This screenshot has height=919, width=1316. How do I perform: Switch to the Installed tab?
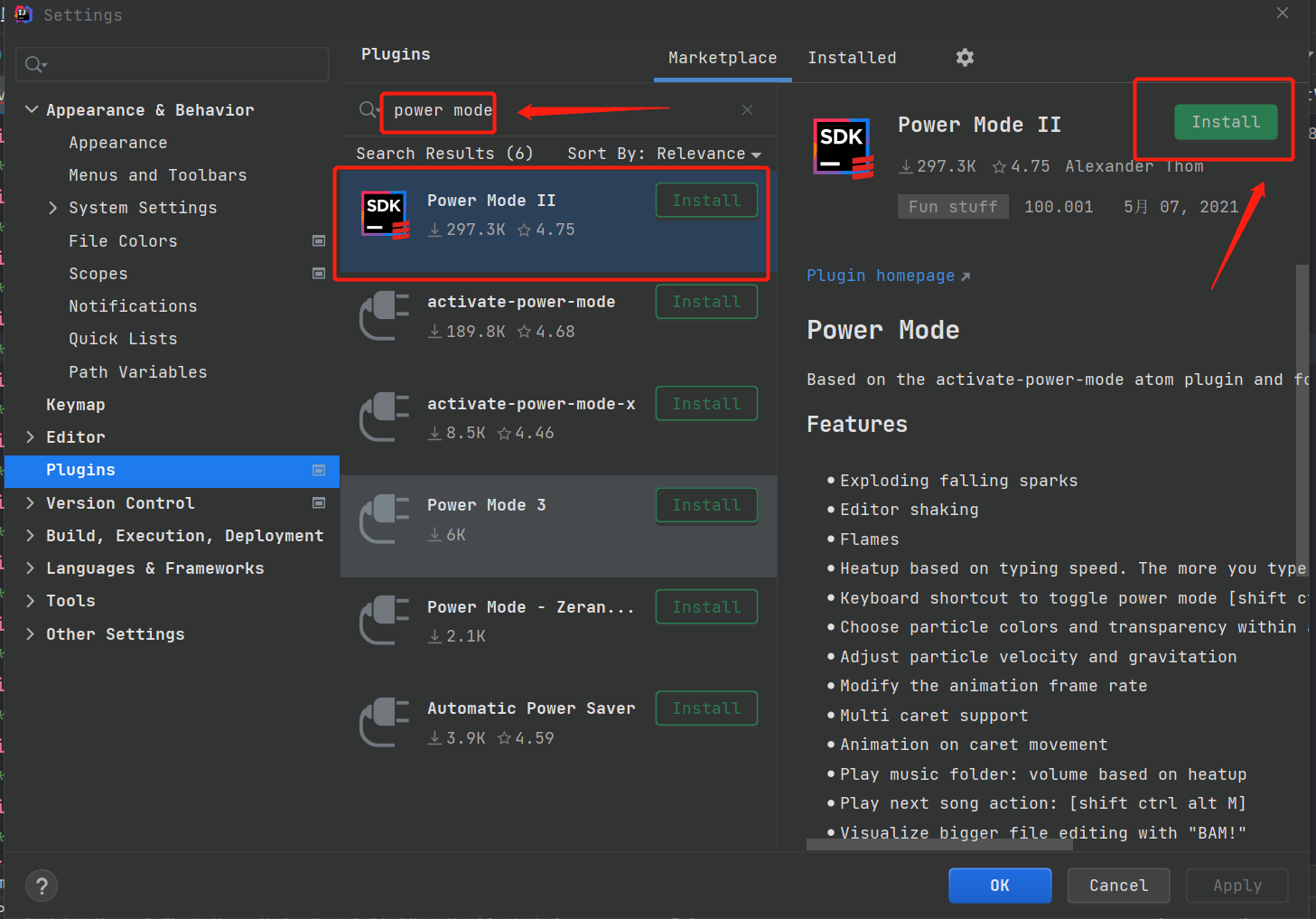tap(852, 58)
